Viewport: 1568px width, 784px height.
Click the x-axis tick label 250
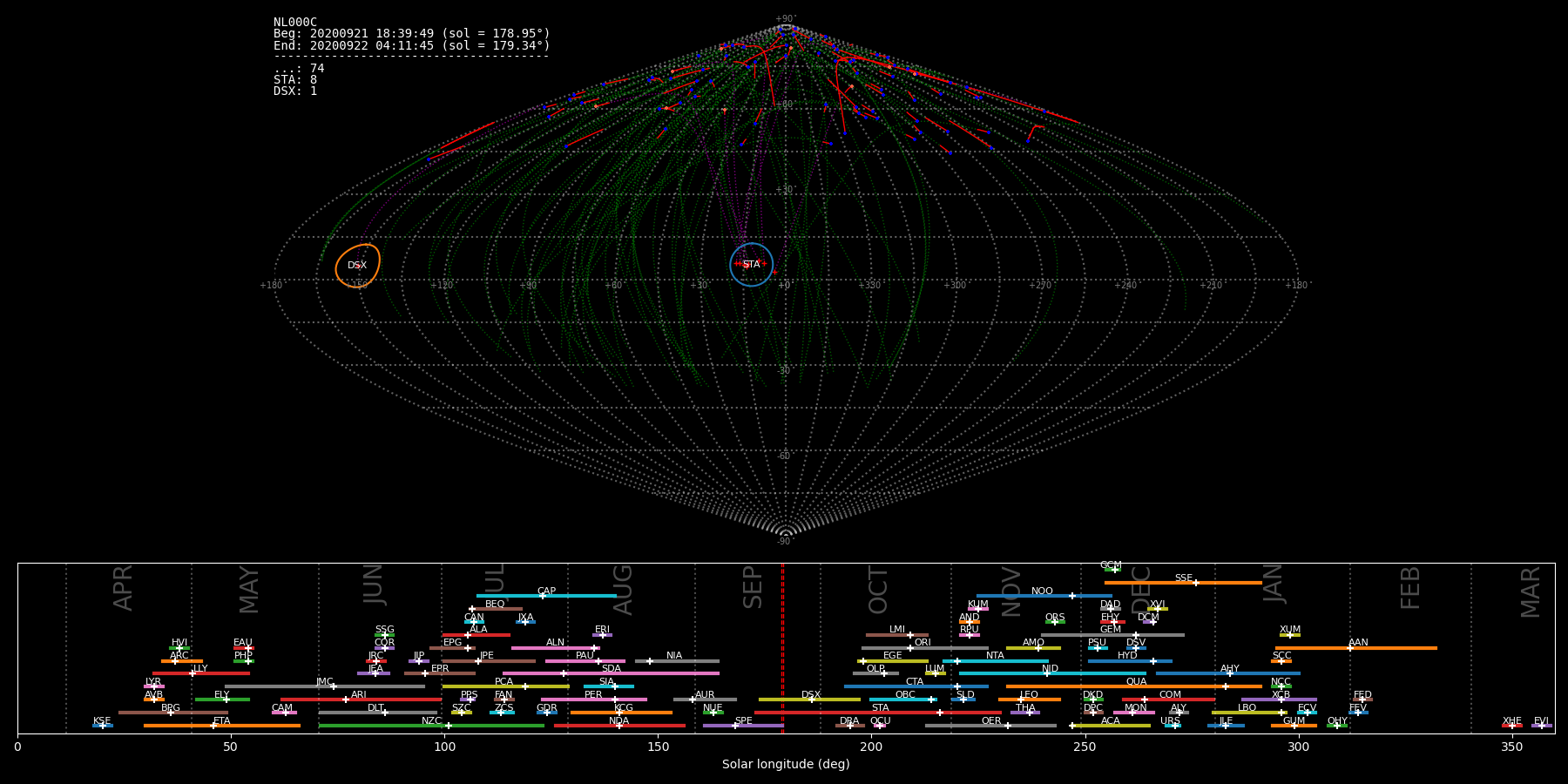(1085, 747)
